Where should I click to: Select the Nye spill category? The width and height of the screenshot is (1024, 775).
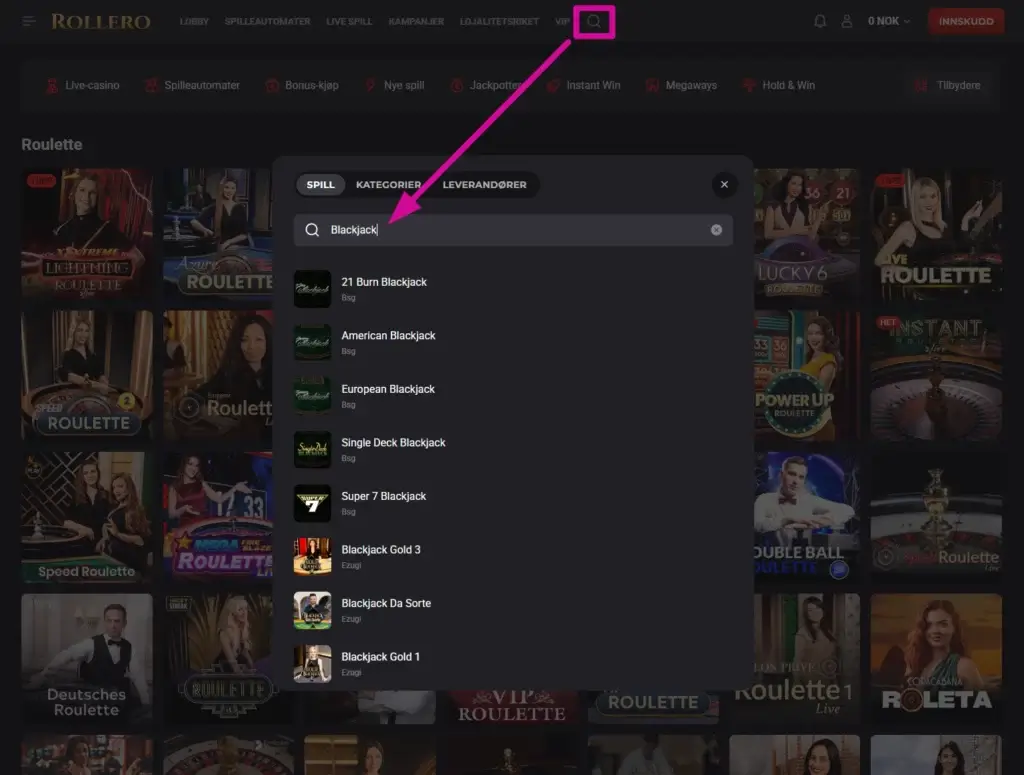pyautogui.click(x=394, y=86)
